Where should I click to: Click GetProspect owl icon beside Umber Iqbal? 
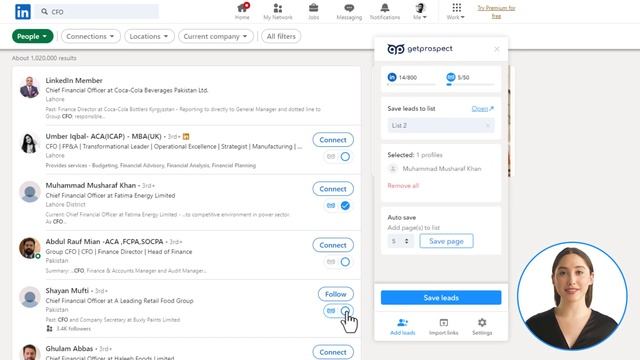(x=331, y=157)
